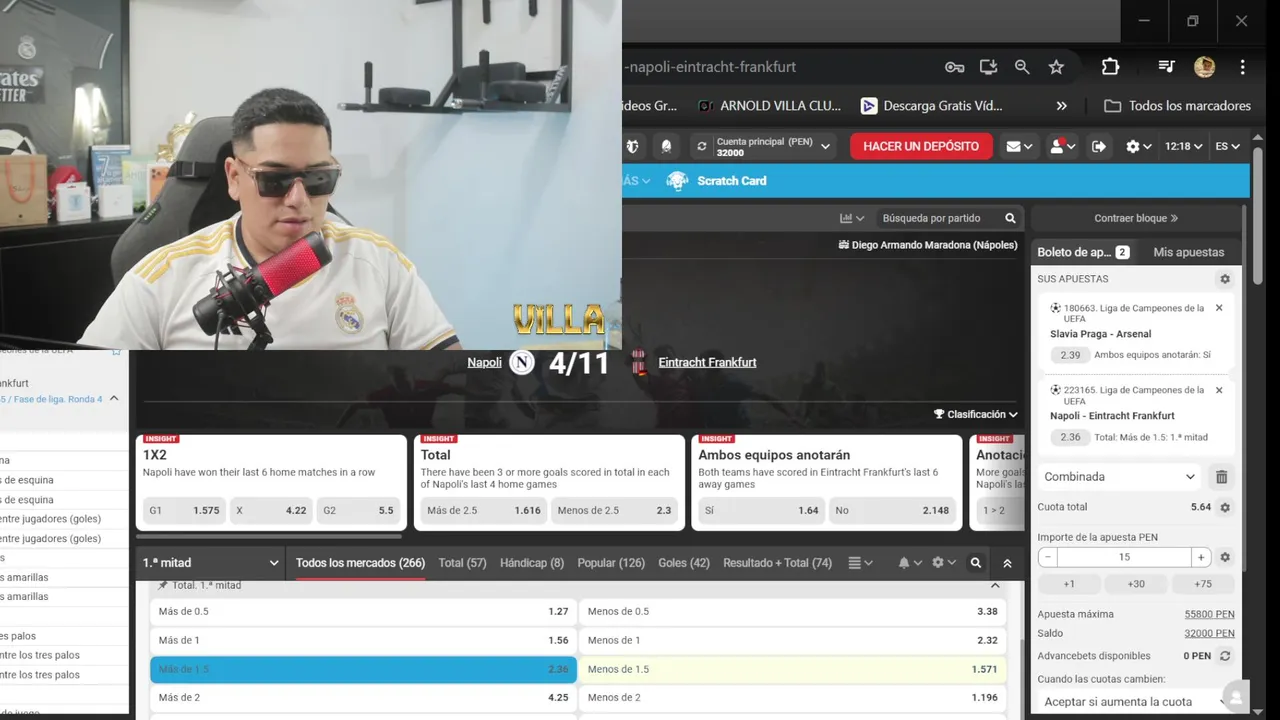
Task: Open the 12:18 time dropdown
Action: (1183, 146)
